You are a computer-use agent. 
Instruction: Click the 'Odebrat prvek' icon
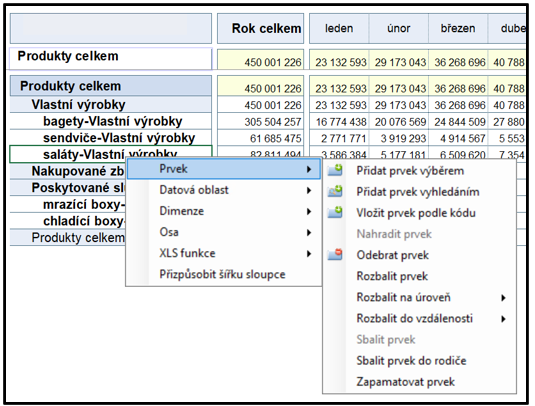pyautogui.click(x=335, y=255)
